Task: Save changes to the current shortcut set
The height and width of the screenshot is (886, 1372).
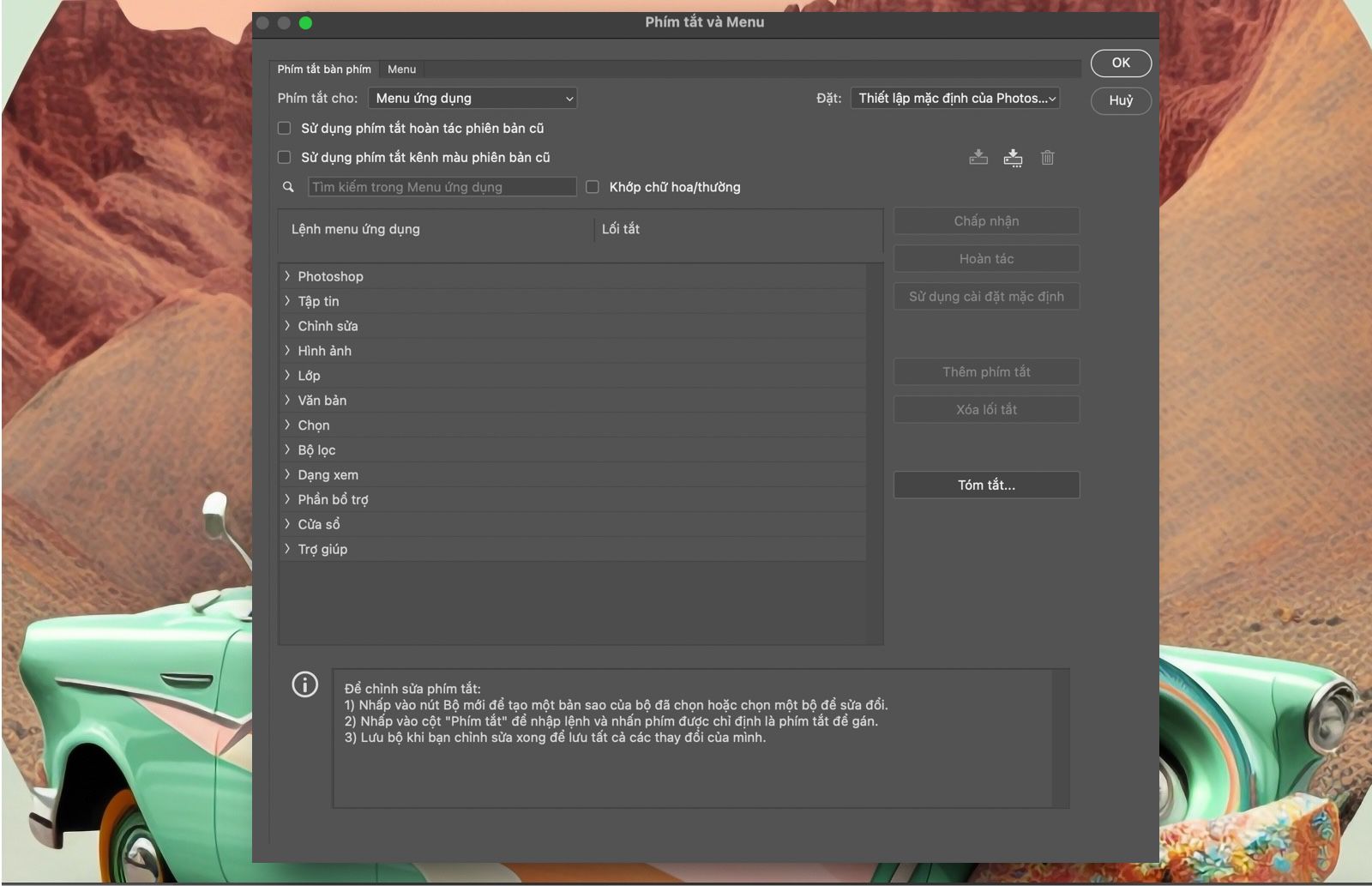Action: pyautogui.click(x=978, y=158)
